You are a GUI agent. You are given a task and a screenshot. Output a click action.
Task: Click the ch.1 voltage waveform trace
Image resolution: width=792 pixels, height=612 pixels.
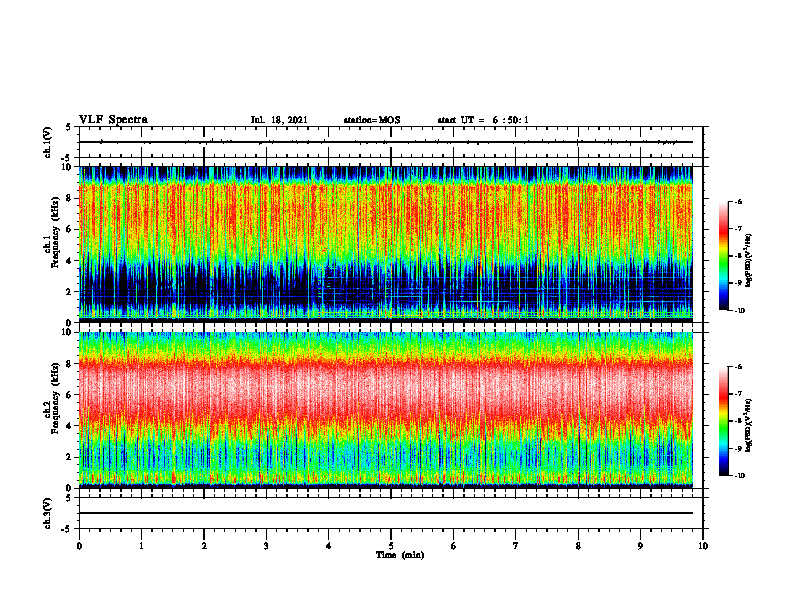click(x=386, y=142)
